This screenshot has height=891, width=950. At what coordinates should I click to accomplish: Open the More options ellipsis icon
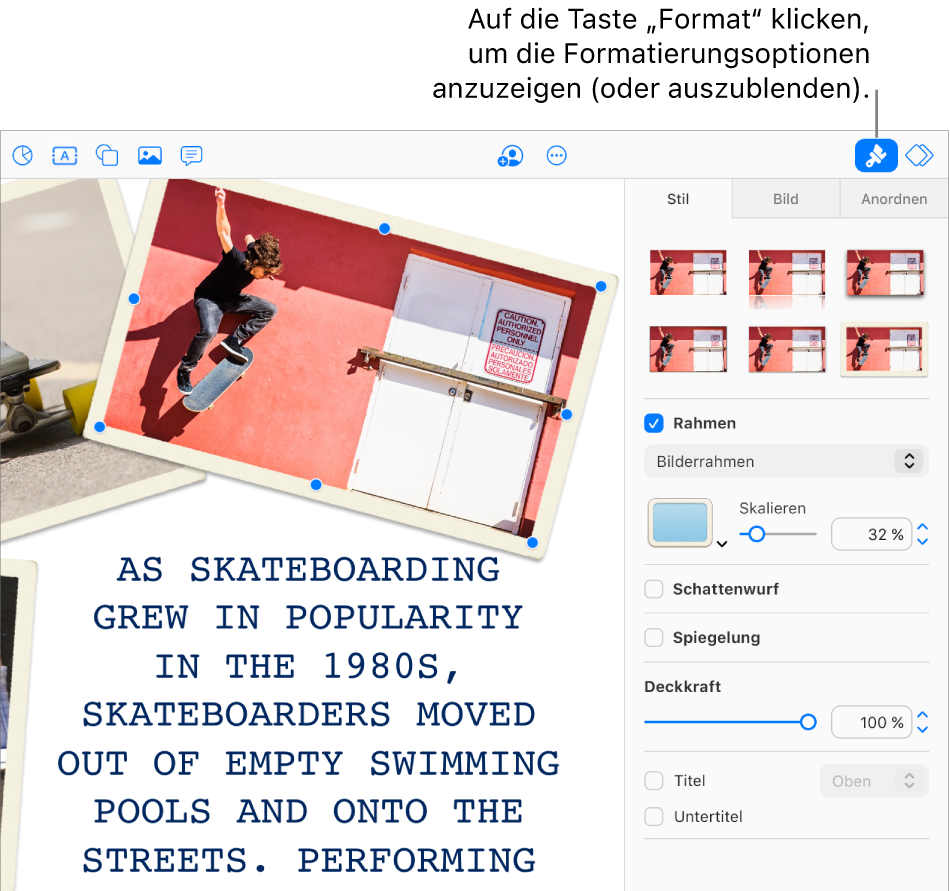(x=556, y=156)
